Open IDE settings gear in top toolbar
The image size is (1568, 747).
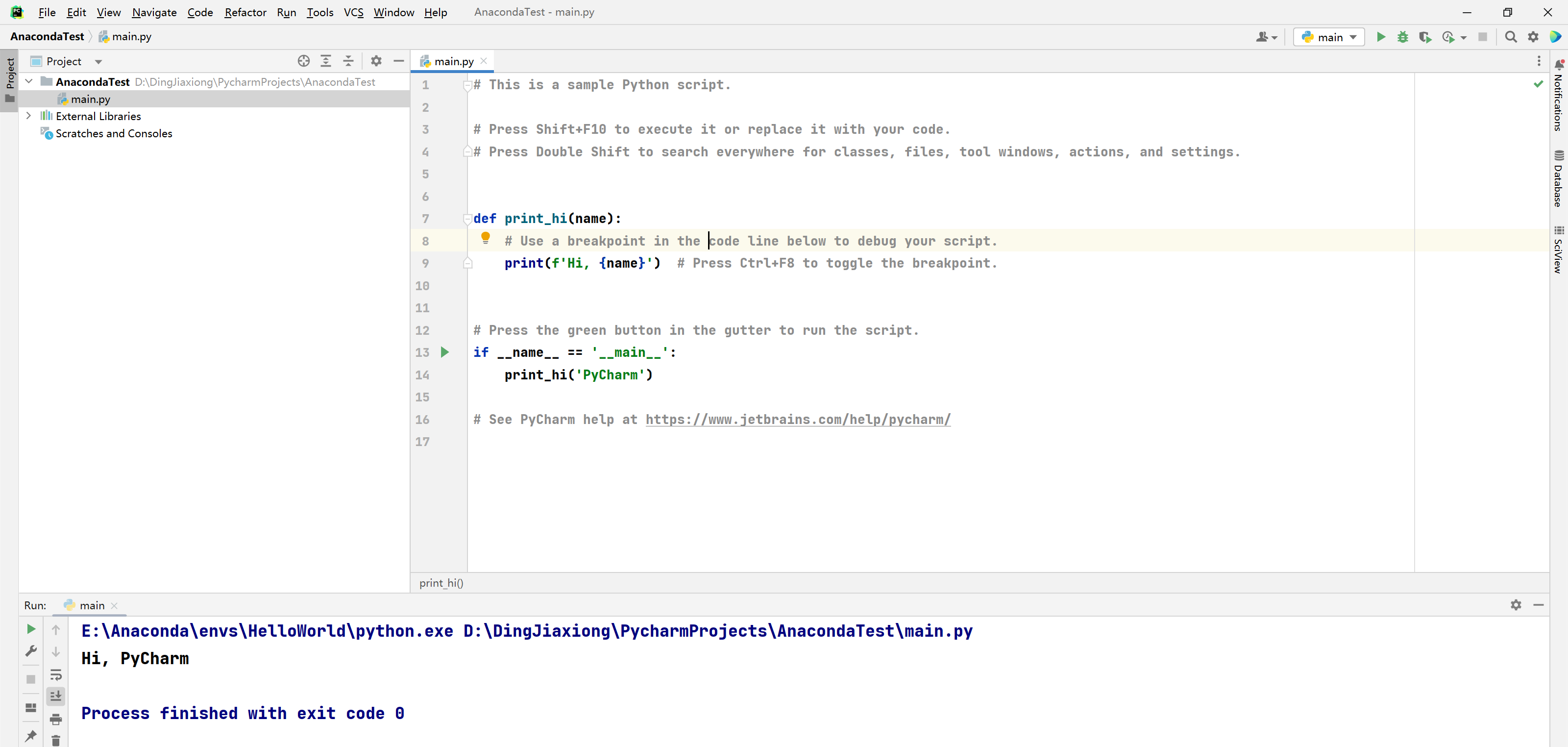pos(1533,37)
